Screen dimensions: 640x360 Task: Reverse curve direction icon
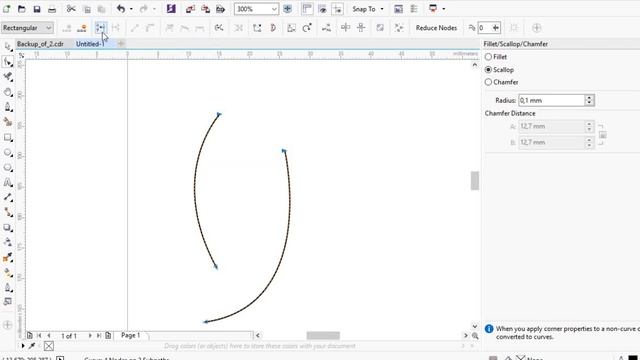pyautogui.click(x=219, y=28)
